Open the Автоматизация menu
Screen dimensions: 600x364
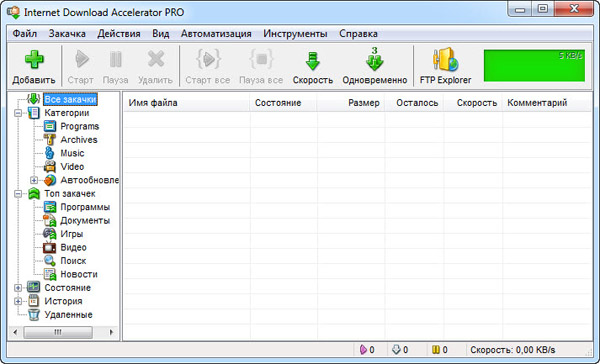coord(216,34)
